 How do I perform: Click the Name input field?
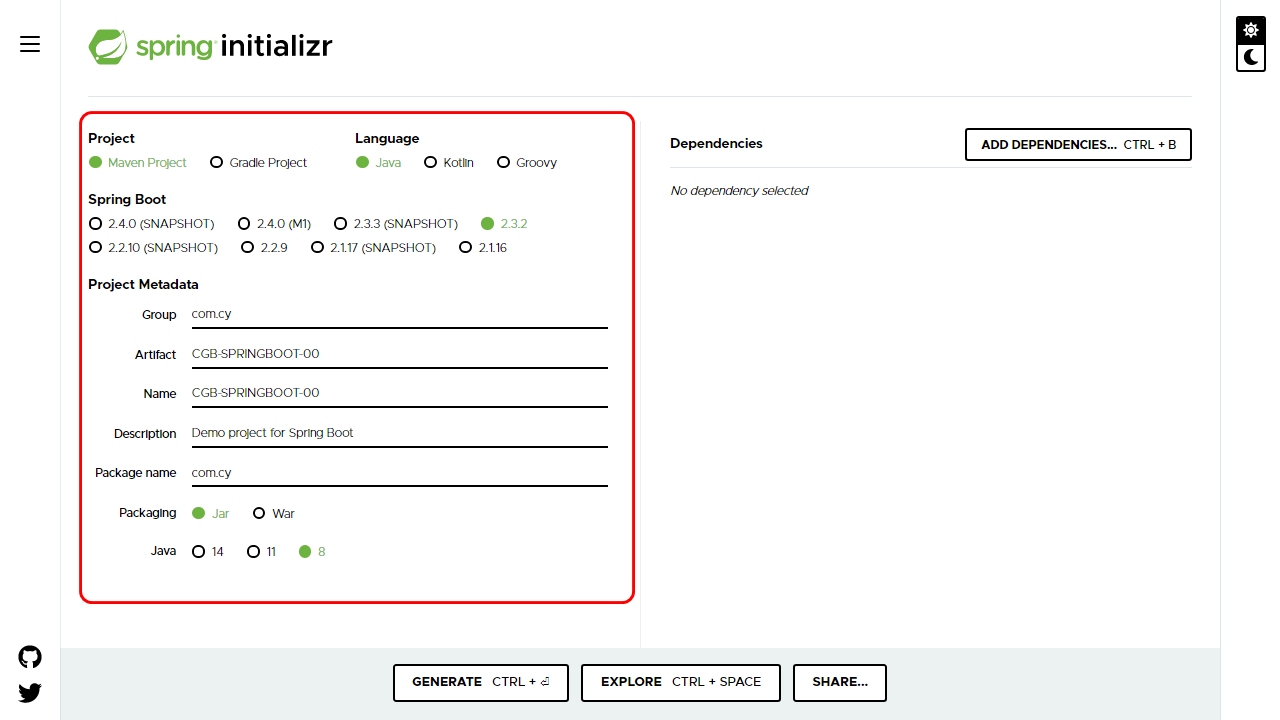[x=399, y=393]
